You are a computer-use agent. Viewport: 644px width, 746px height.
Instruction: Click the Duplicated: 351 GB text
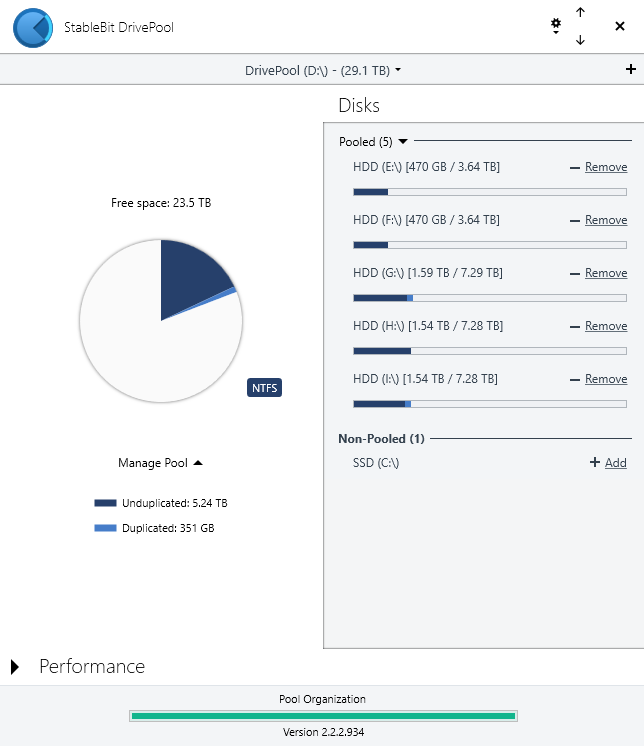168,528
